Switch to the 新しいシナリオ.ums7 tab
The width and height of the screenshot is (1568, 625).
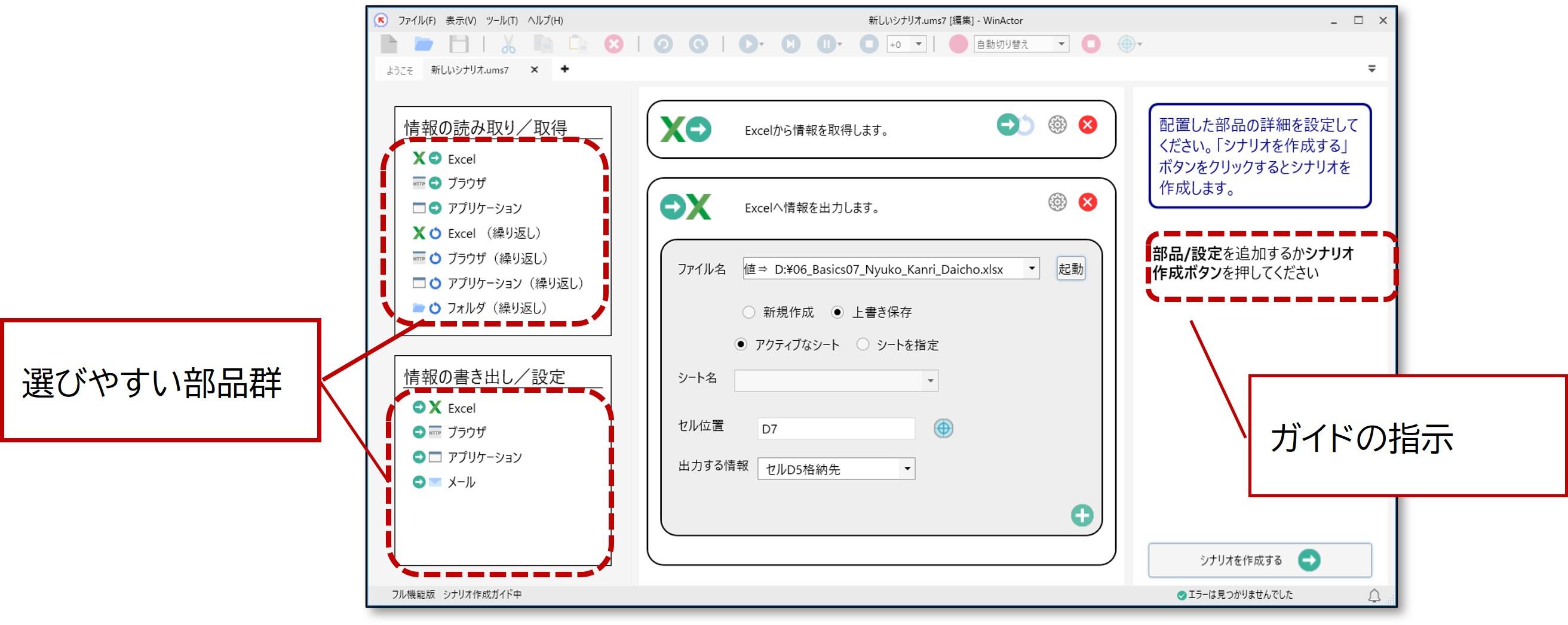click(x=470, y=70)
